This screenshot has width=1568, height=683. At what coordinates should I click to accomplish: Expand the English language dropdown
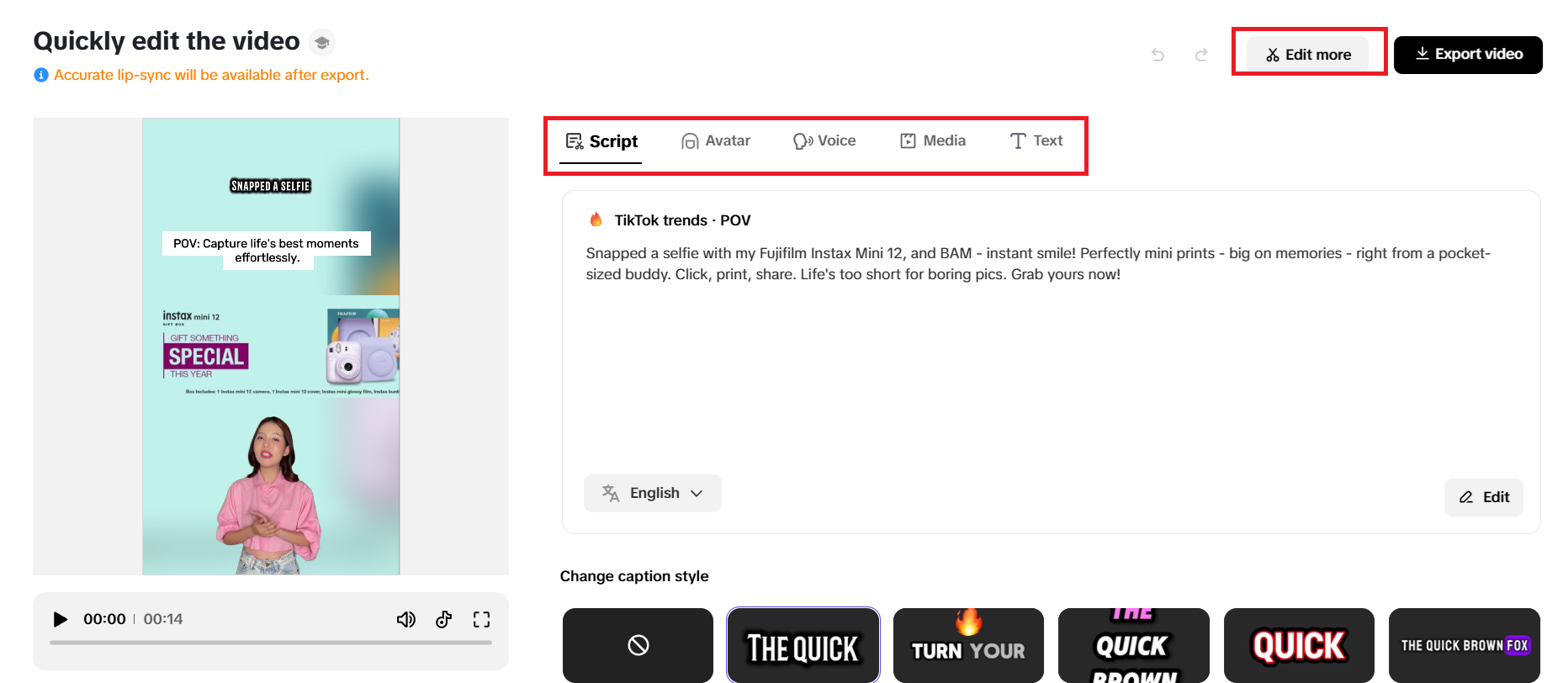coord(653,493)
